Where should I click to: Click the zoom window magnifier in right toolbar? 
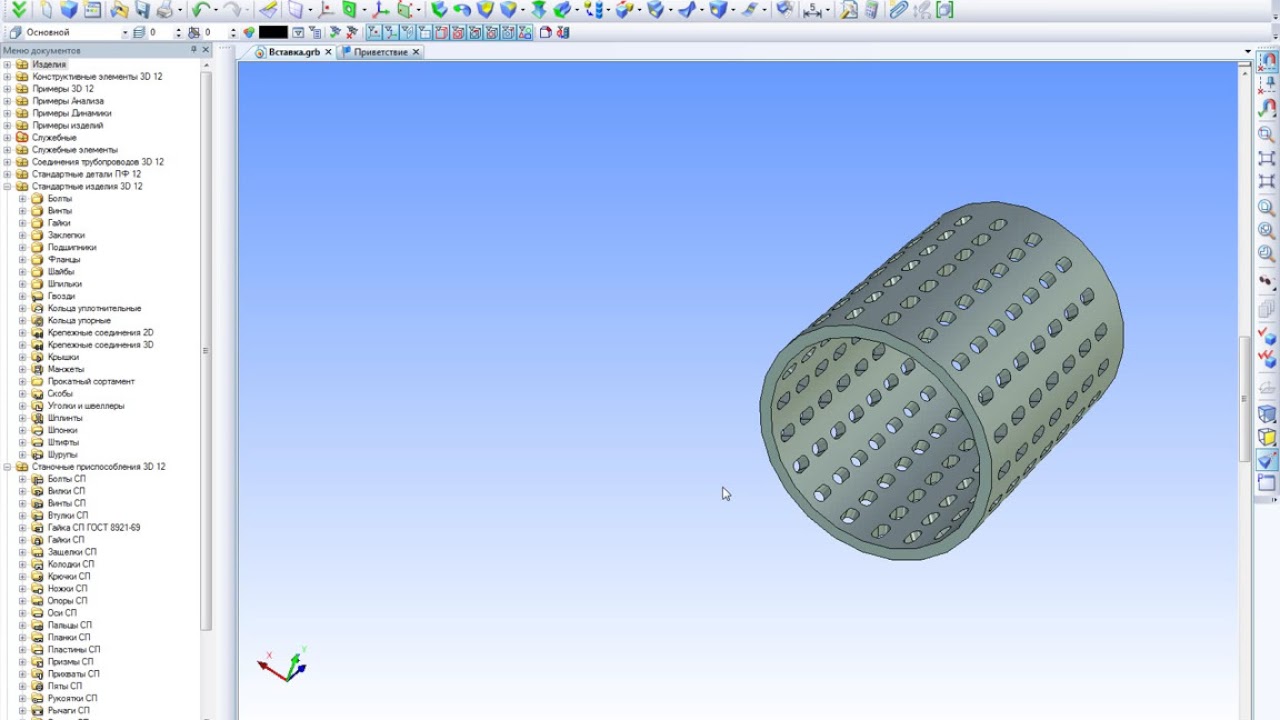[1266, 134]
